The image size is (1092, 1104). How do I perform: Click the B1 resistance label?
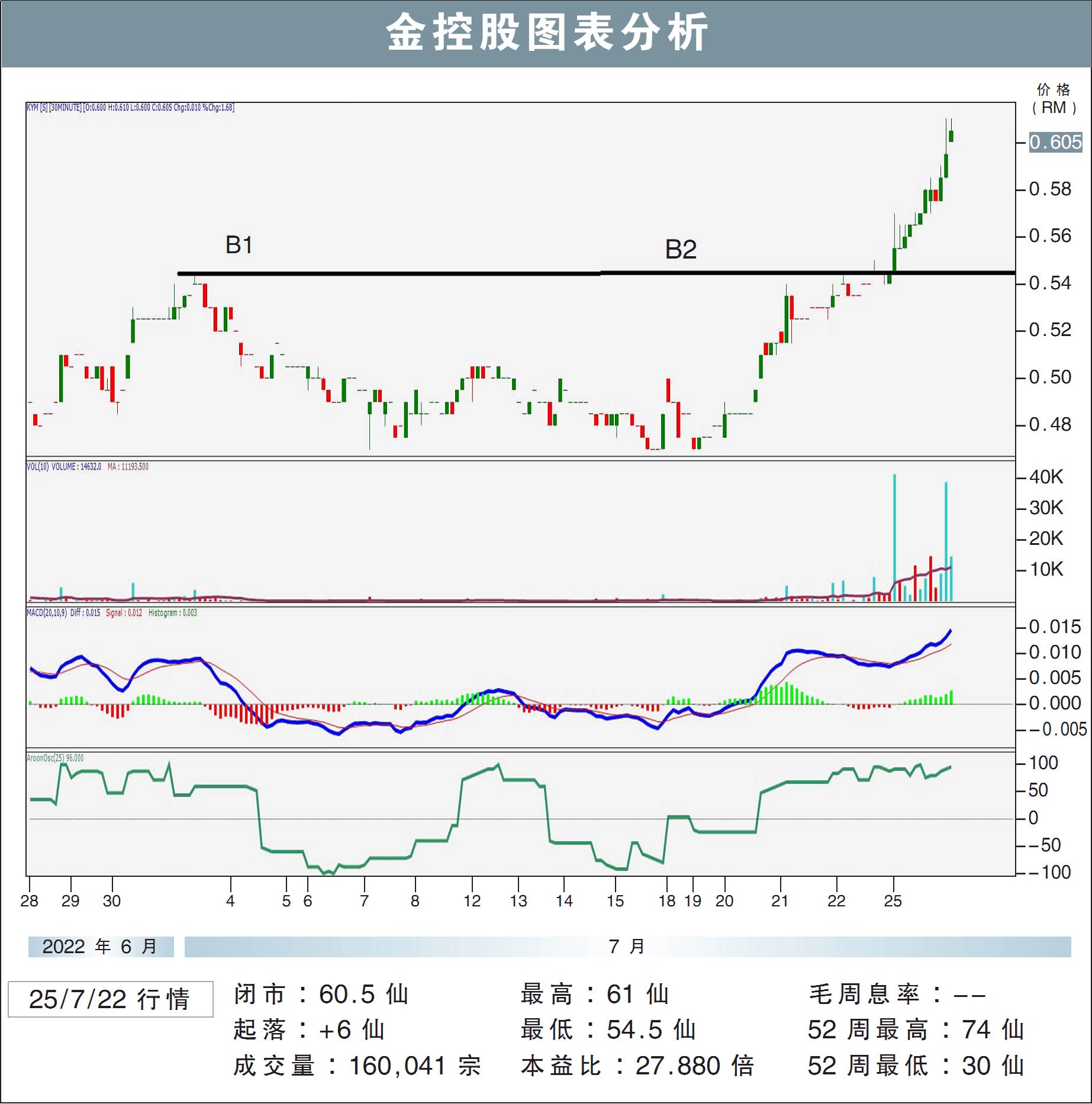(239, 245)
